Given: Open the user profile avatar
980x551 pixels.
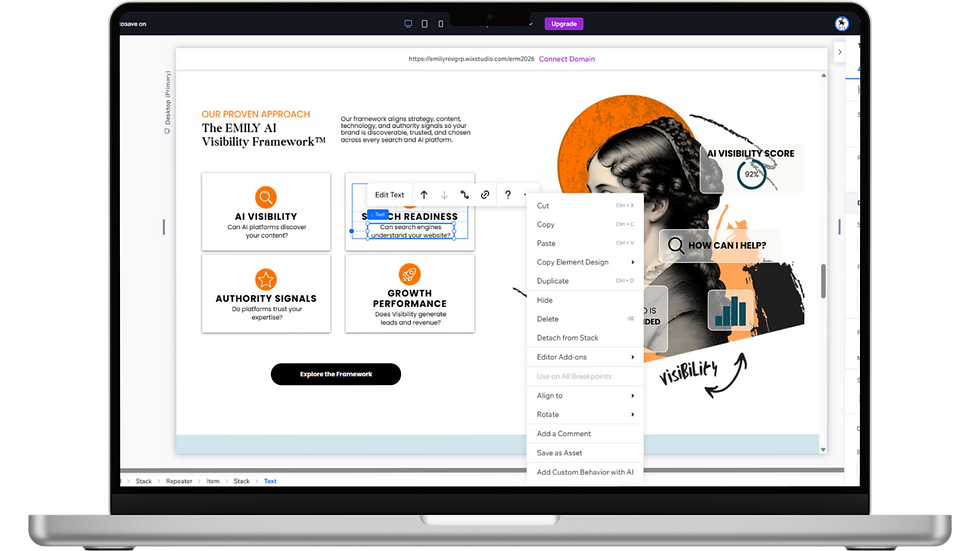Looking at the screenshot, I should [x=841, y=24].
